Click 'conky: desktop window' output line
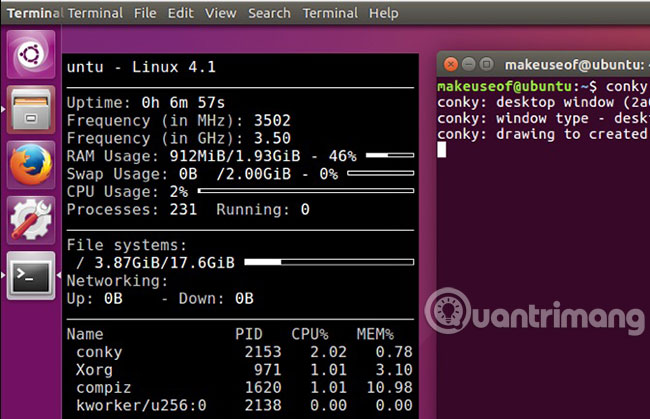Viewport: 650px width, 419px height. [543, 102]
